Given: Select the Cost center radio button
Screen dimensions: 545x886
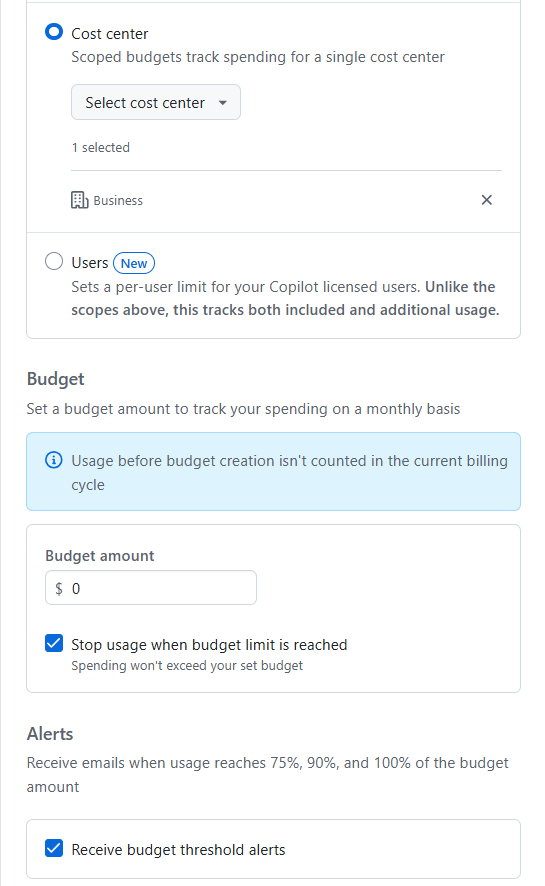Looking at the screenshot, I should coord(54,32).
